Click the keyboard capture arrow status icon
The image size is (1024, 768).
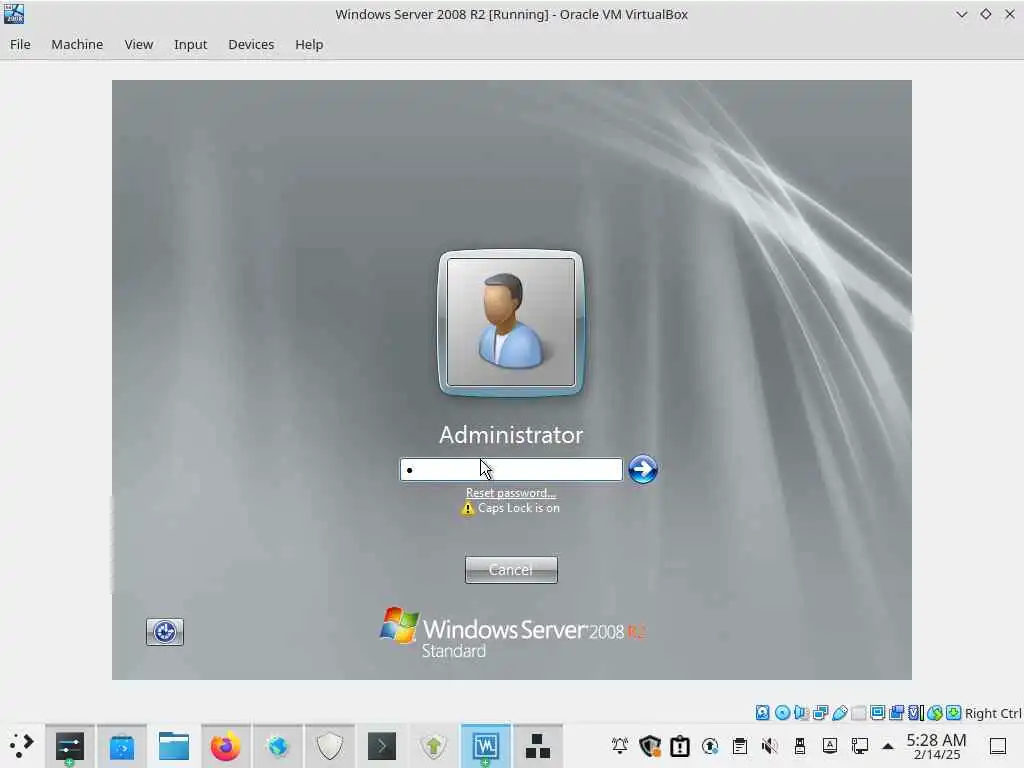[953, 712]
